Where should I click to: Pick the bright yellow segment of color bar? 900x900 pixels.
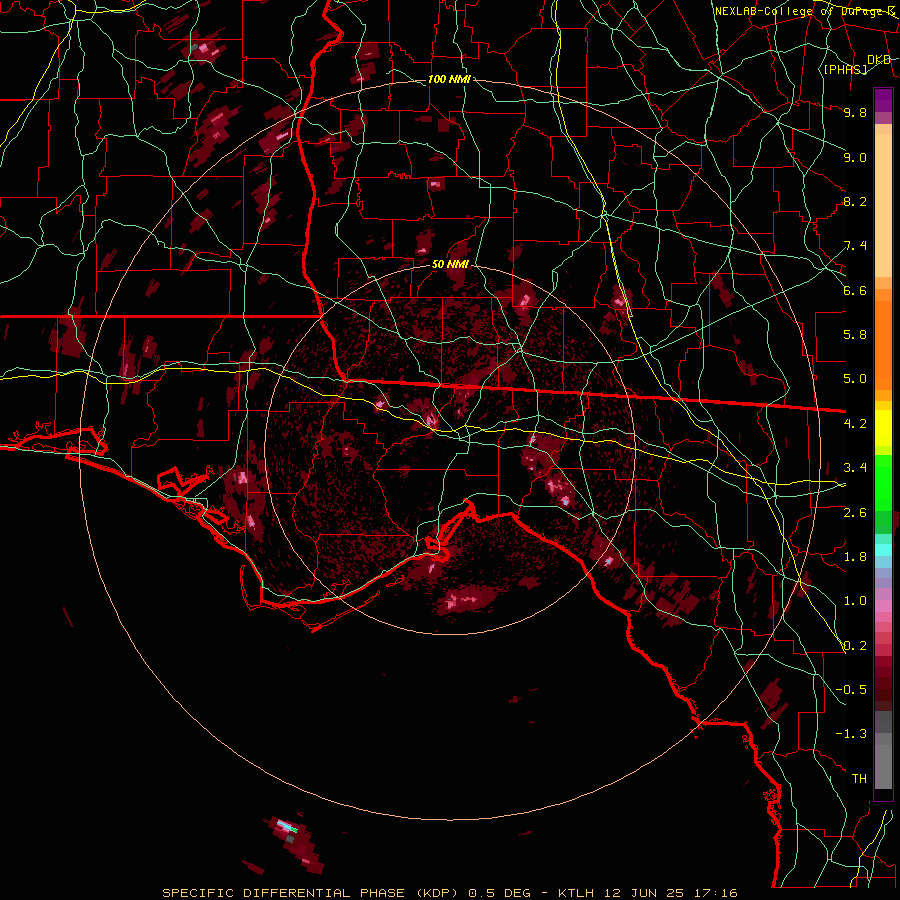pyautogui.click(x=883, y=428)
